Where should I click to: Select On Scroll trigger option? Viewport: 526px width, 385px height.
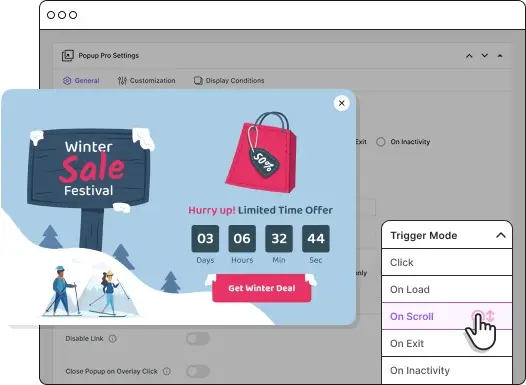tap(447, 316)
